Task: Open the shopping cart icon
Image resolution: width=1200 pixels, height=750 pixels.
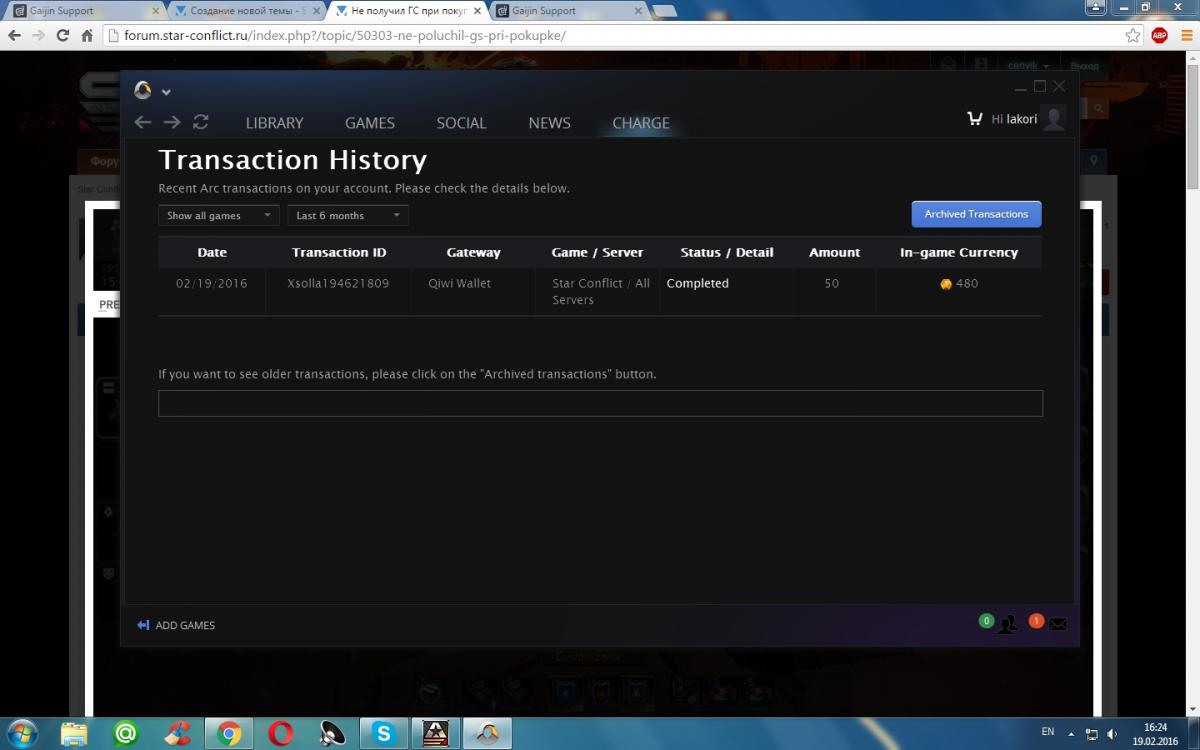Action: coord(975,118)
